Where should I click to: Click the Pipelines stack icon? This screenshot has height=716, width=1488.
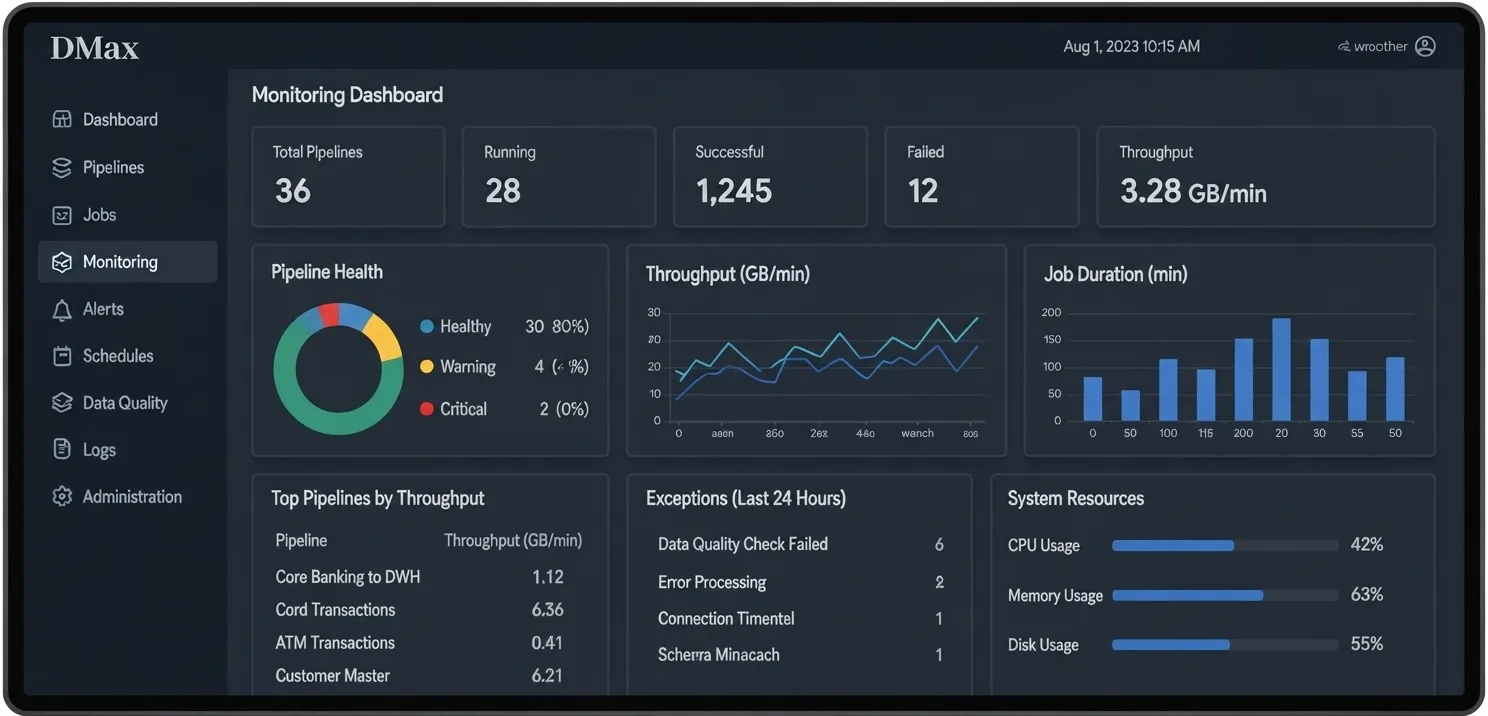coord(62,167)
